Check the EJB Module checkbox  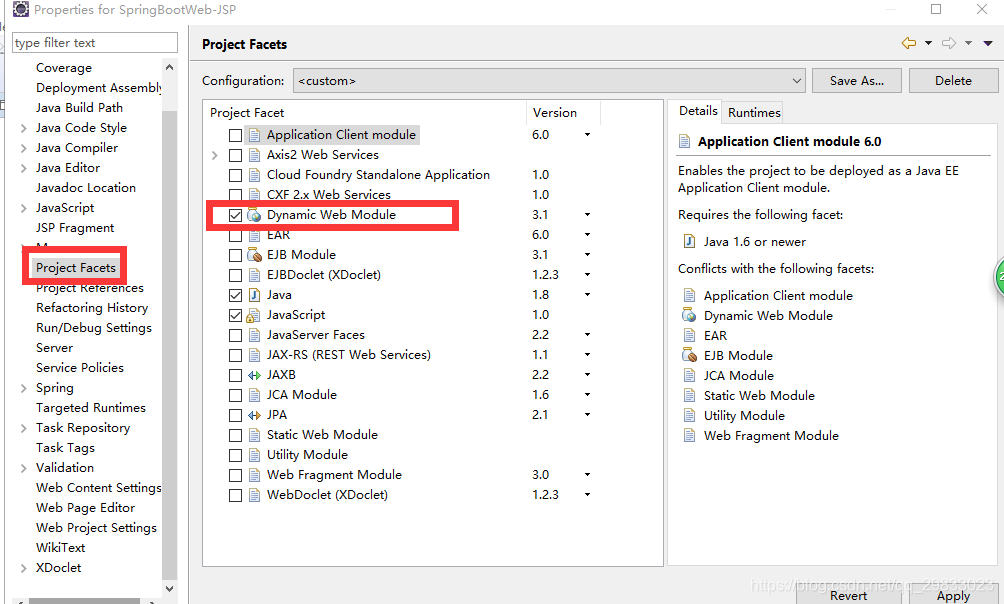235,255
